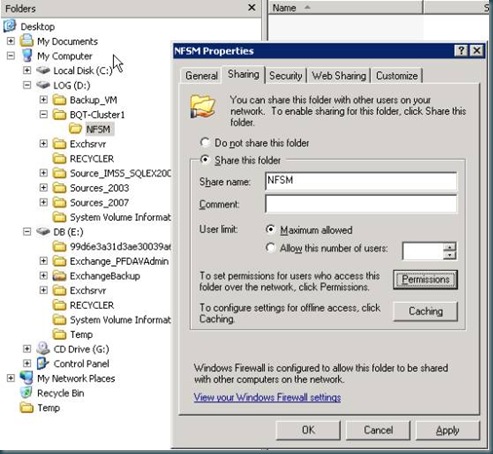
Task: Click the My Documents folder icon
Action: [x=27, y=41]
